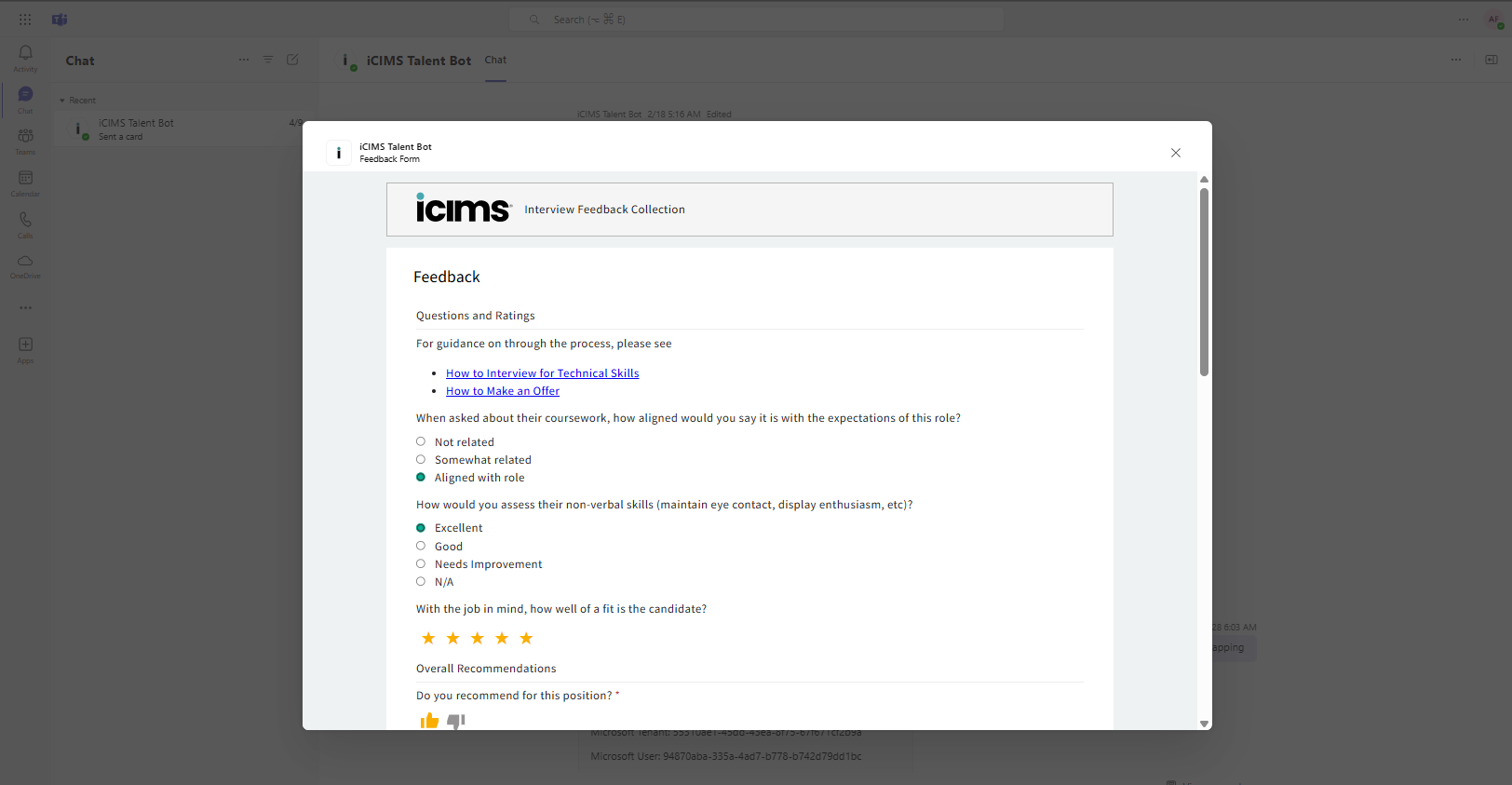Open Activity notifications in the sidebar
Screen dimensions: 1512x785
25,58
